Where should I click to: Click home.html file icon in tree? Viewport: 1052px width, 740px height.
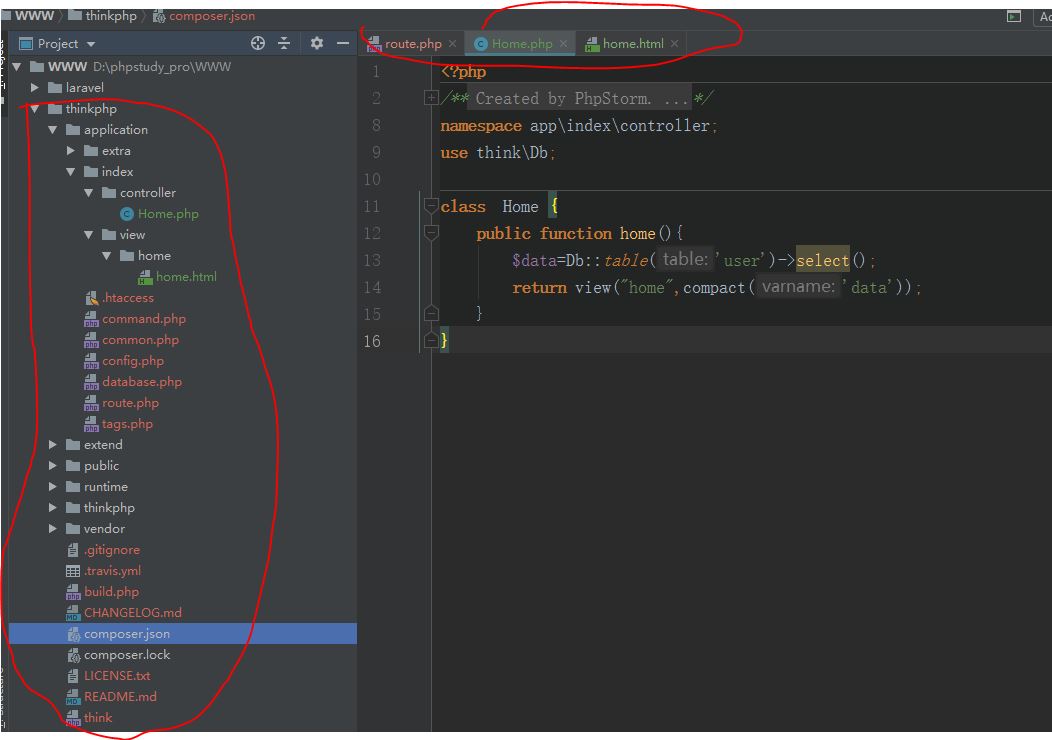point(145,277)
